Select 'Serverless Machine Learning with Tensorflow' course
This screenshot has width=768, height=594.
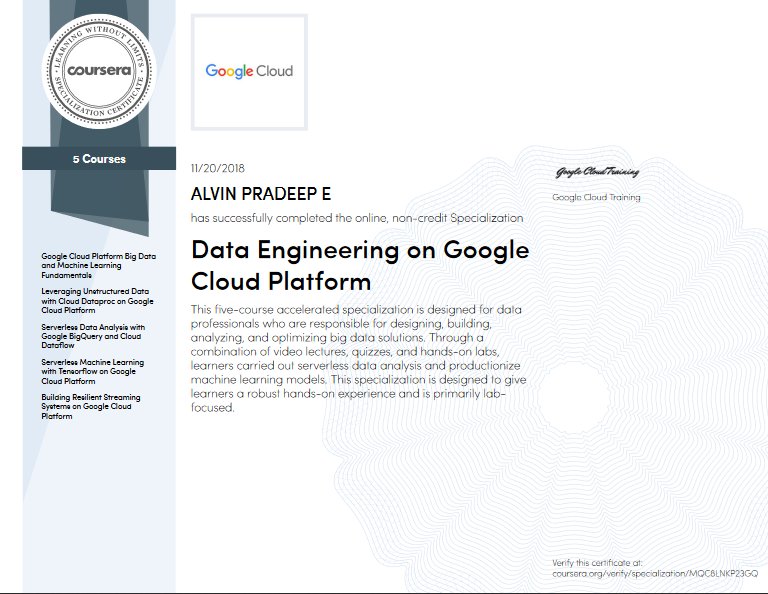coord(93,371)
